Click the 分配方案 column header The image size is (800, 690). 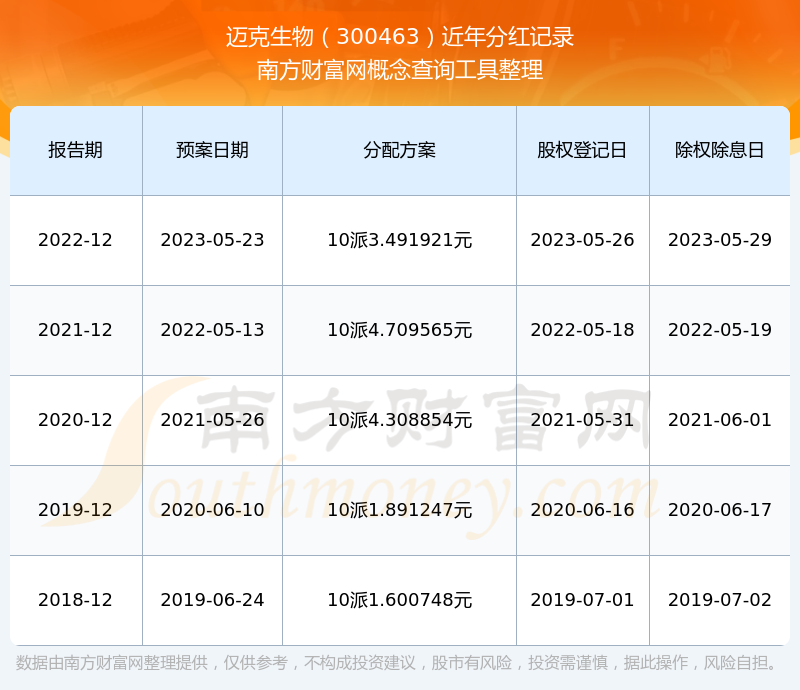click(x=399, y=150)
